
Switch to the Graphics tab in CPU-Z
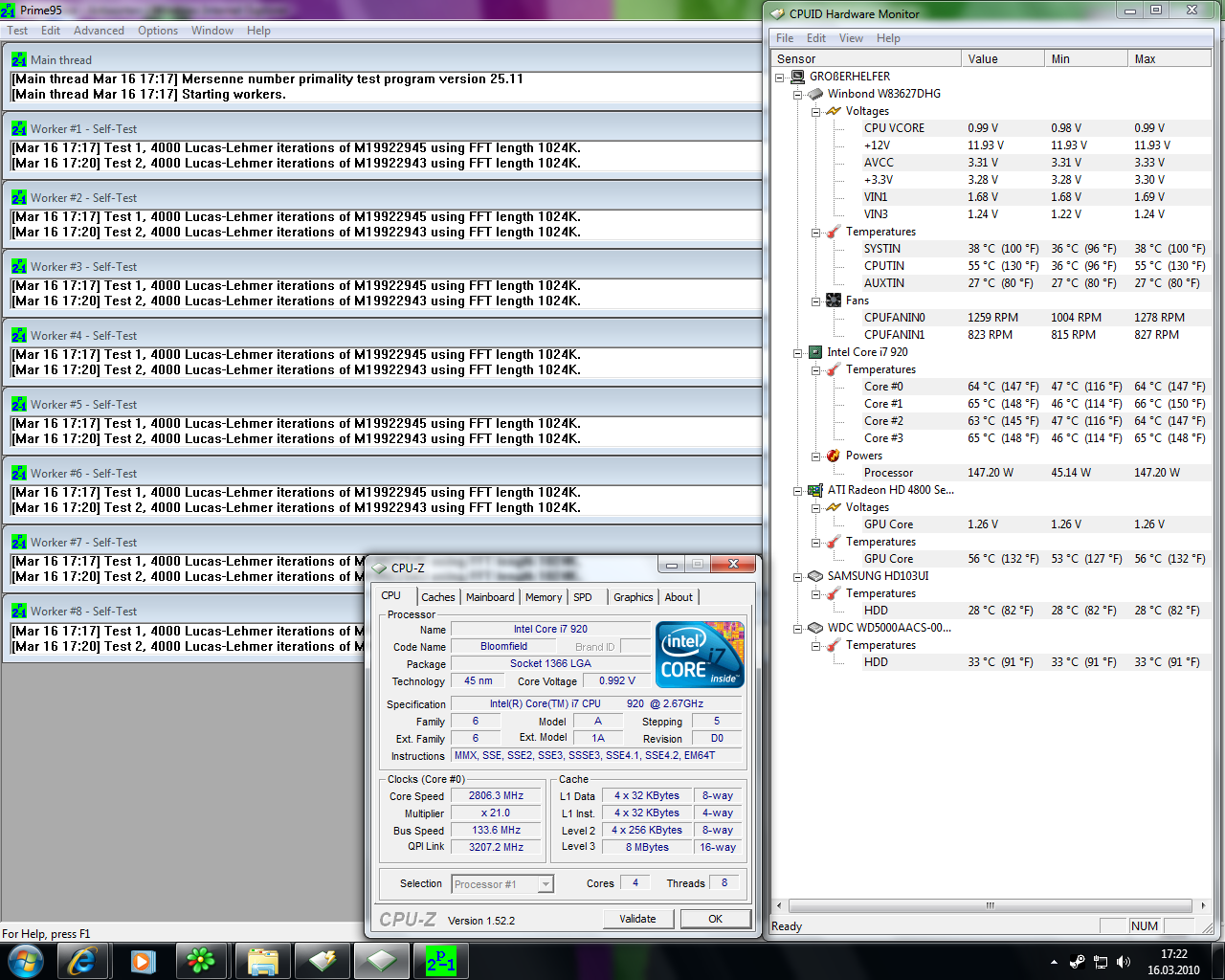tap(633, 597)
